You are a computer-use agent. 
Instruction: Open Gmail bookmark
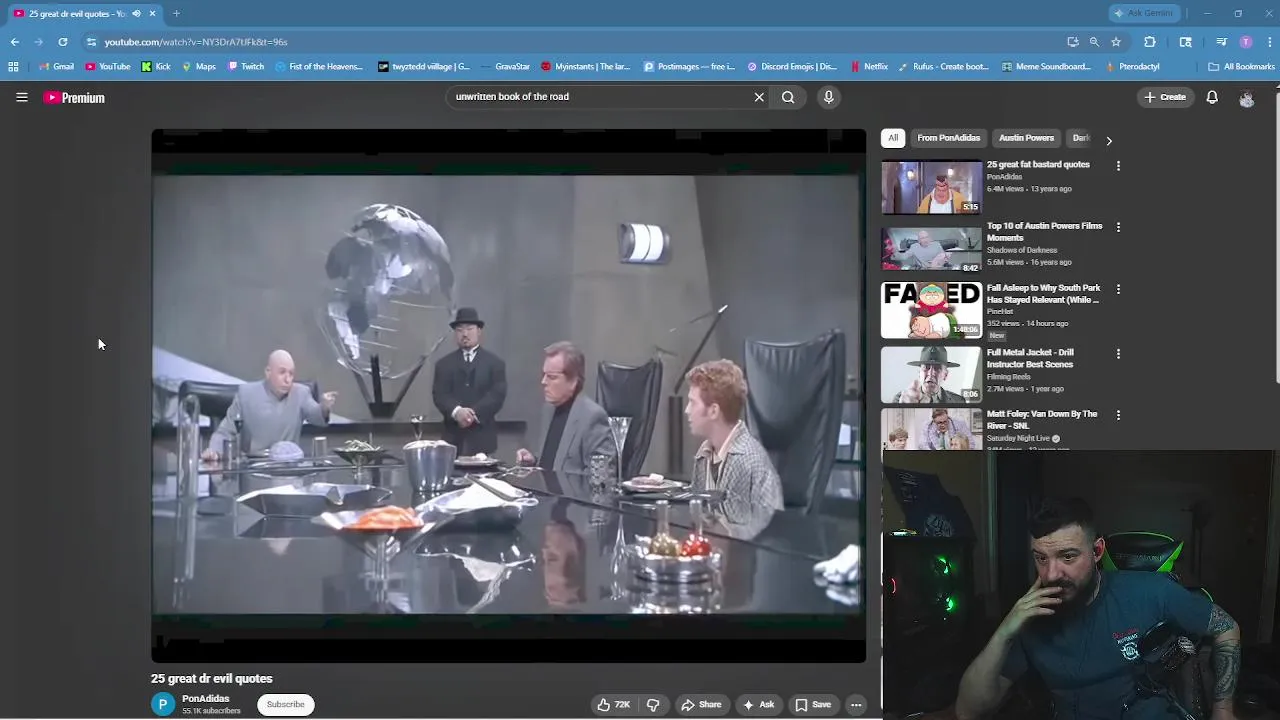pos(56,67)
